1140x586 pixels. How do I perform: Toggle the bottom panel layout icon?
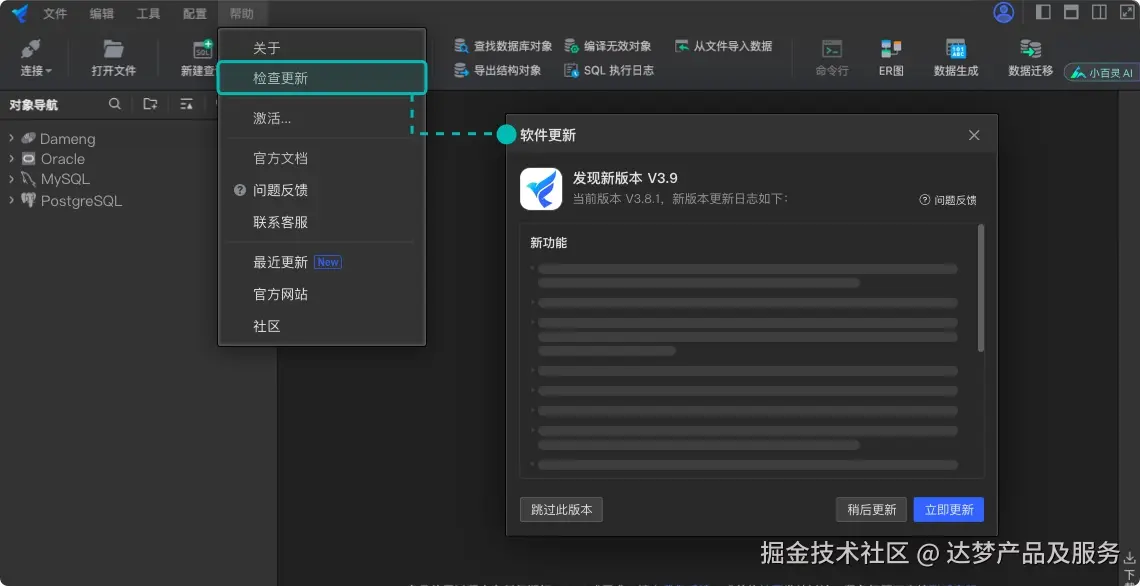point(1071,12)
